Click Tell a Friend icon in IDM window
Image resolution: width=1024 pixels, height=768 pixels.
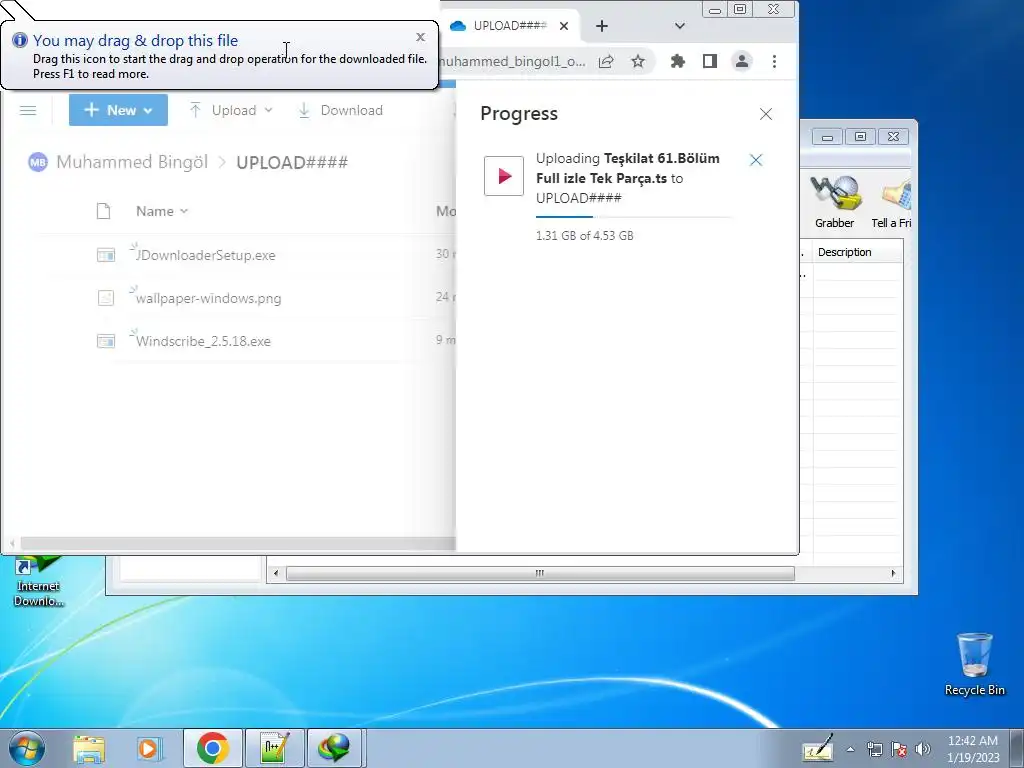[x=891, y=202]
